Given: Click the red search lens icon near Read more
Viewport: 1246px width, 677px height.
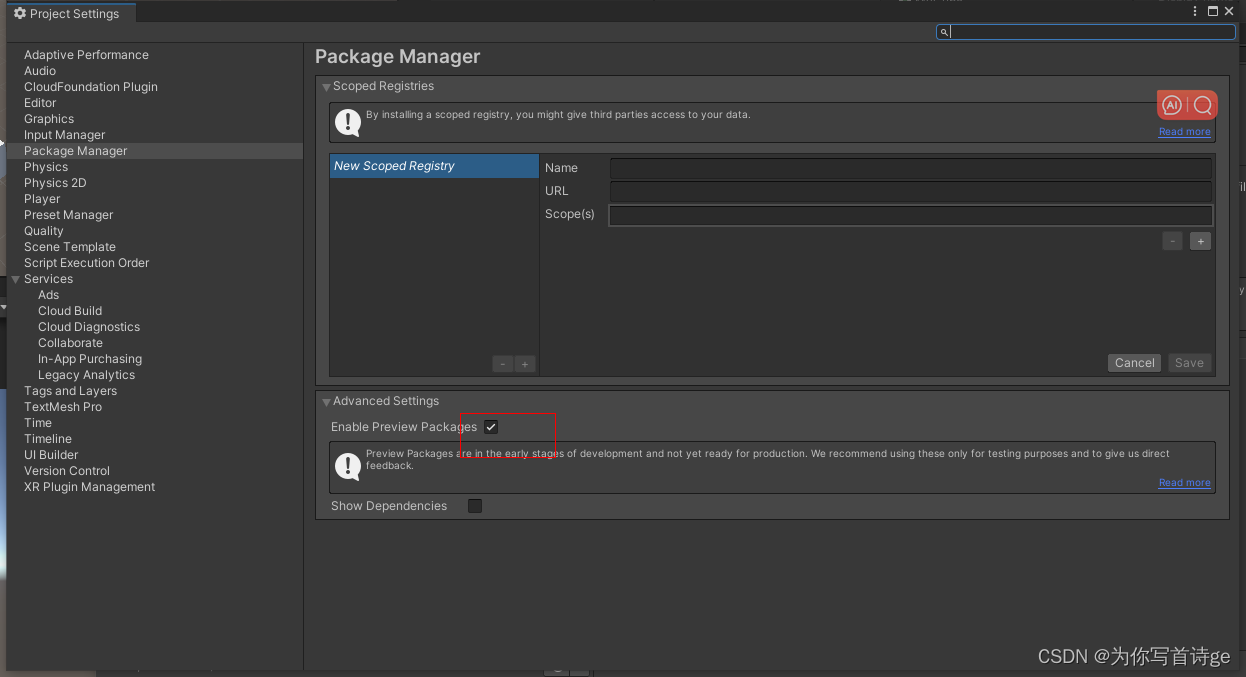Looking at the screenshot, I should [x=1200, y=103].
